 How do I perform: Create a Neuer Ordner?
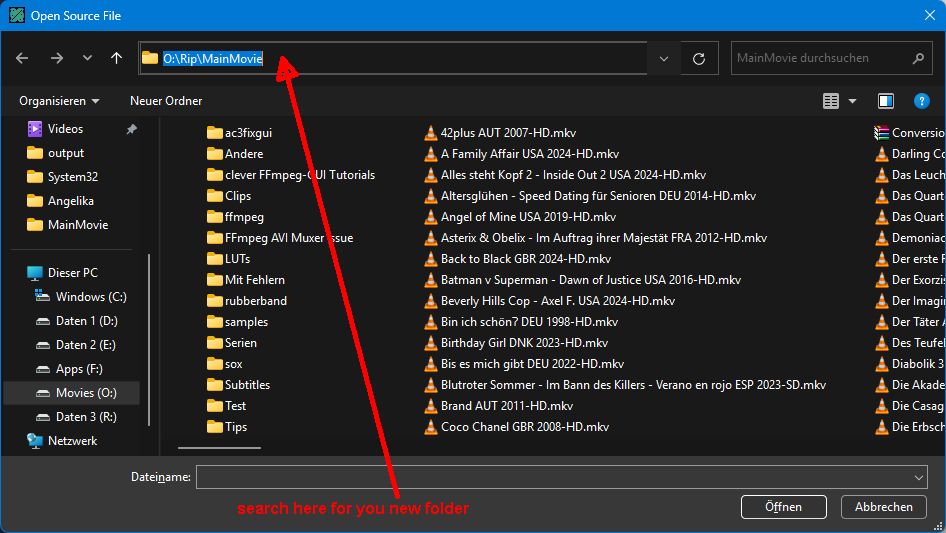pyautogui.click(x=166, y=101)
